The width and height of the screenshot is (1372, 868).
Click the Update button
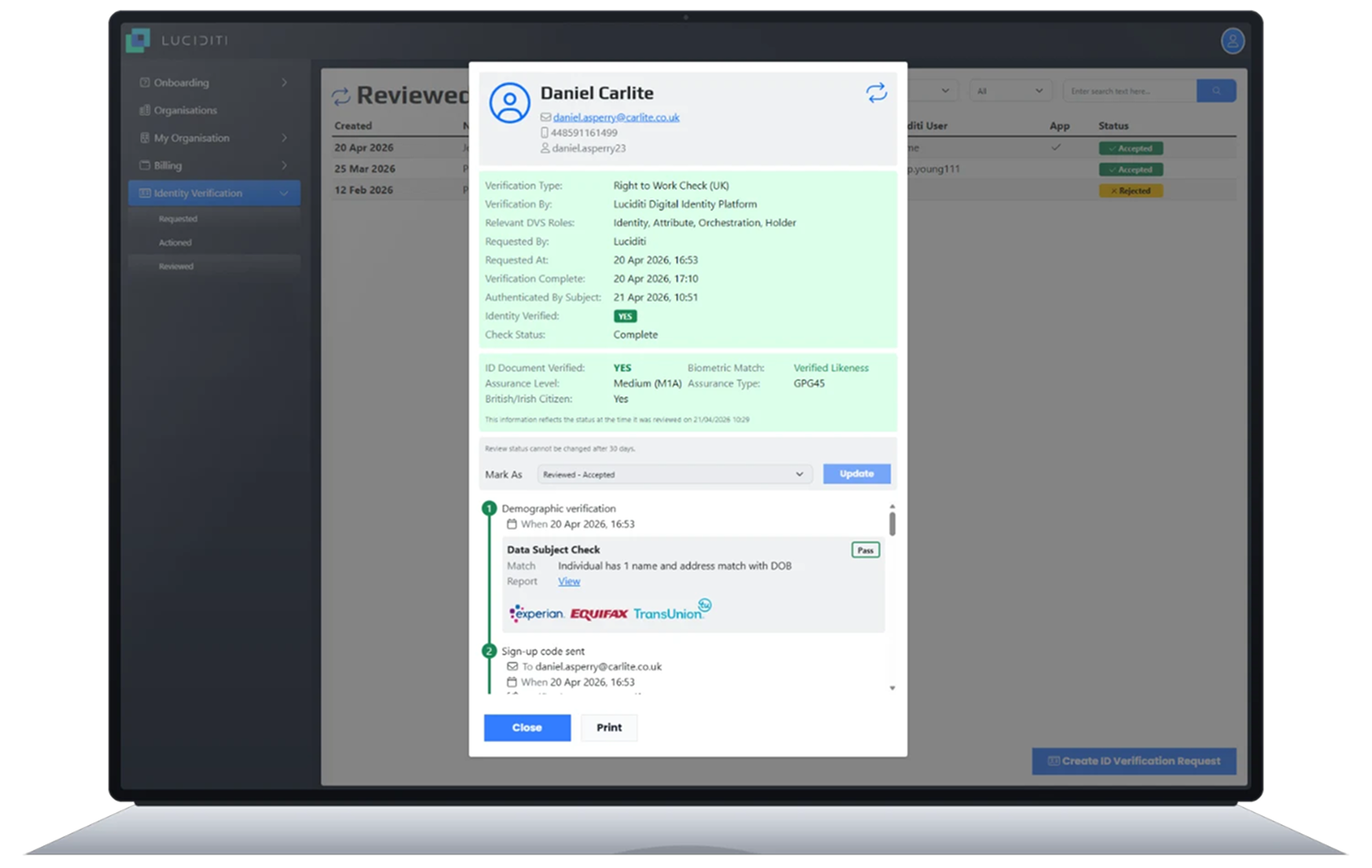(856, 474)
